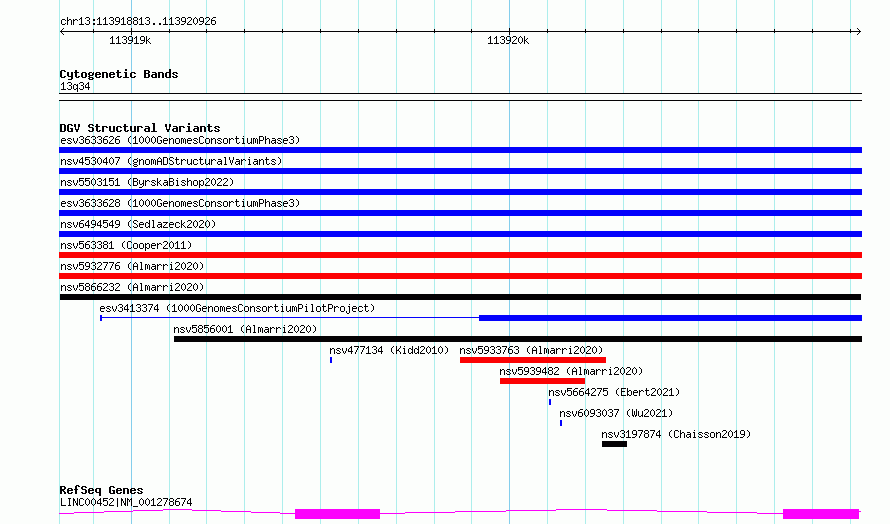The width and height of the screenshot is (890, 524).
Task: Click the blue bar under nsv5503151
Action: click(460, 192)
